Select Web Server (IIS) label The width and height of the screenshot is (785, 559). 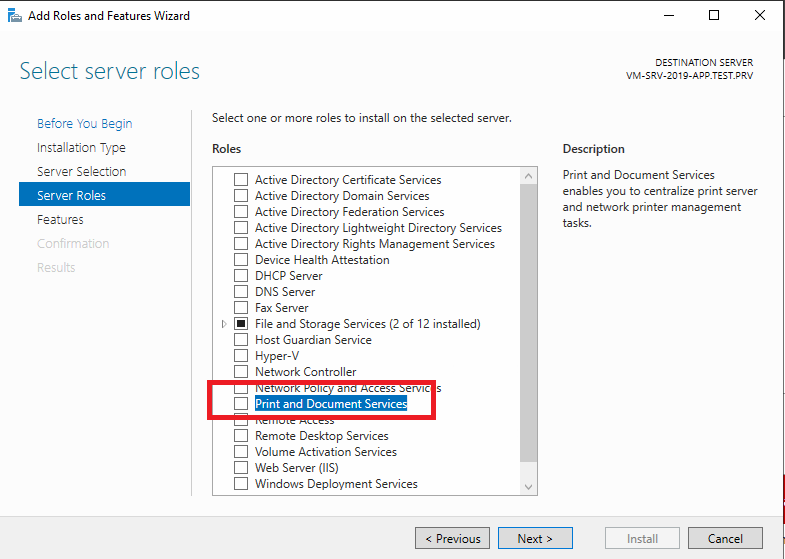[x=296, y=468]
